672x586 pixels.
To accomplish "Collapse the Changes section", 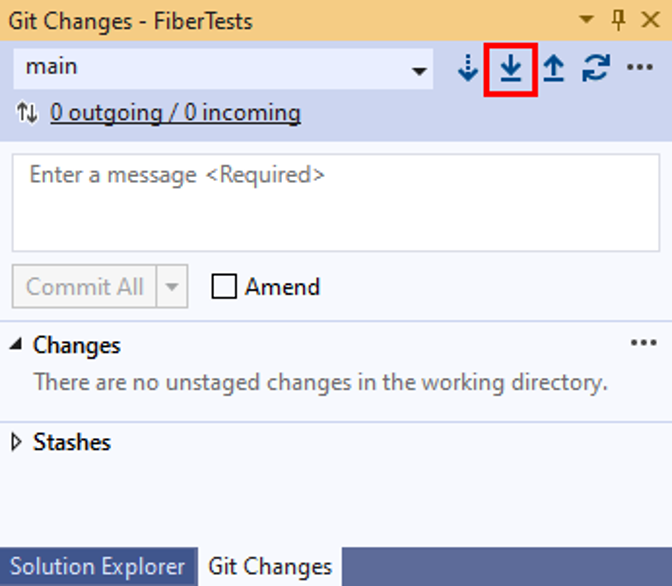I will (17, 345).
